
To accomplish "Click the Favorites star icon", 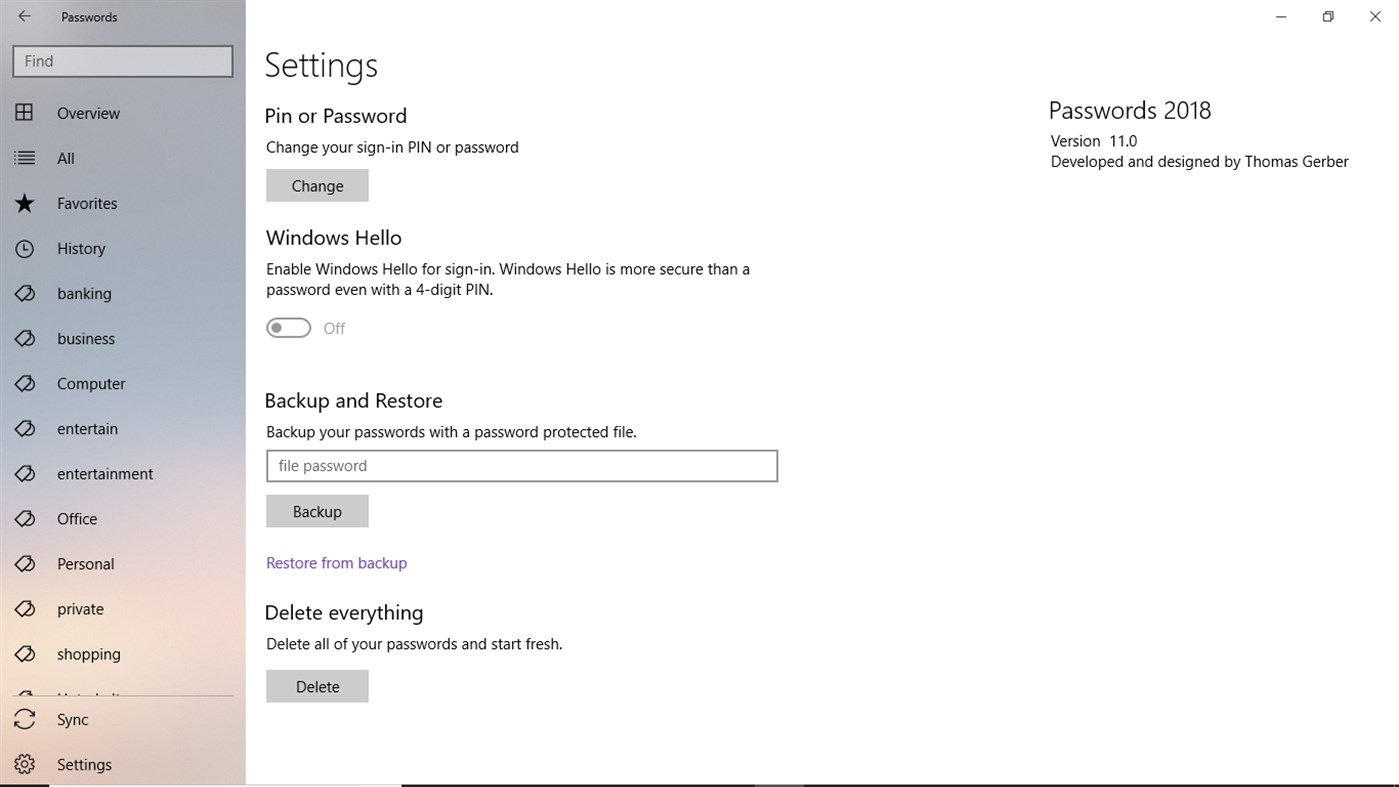I will (24, 203).
